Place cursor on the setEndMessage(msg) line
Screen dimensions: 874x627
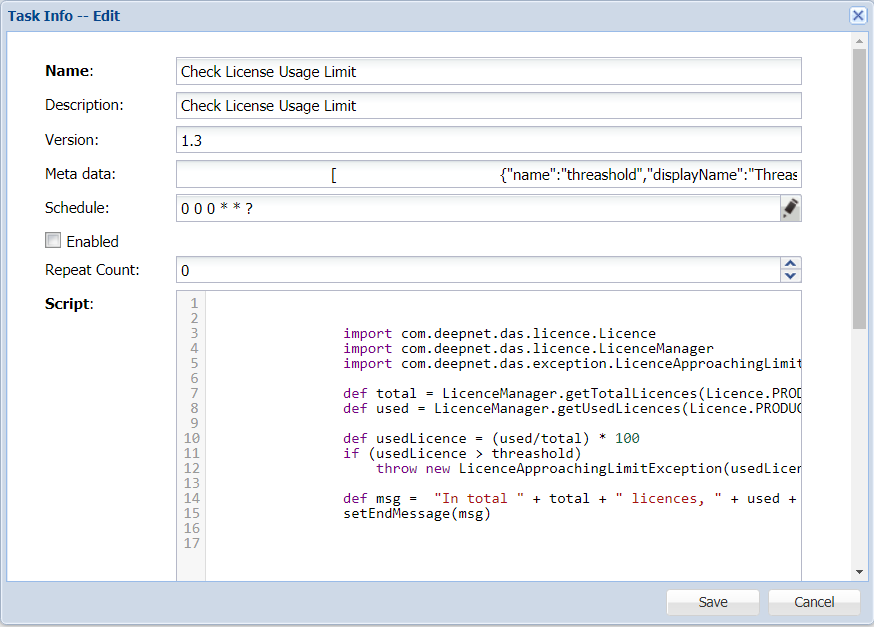tap(416, 514)
